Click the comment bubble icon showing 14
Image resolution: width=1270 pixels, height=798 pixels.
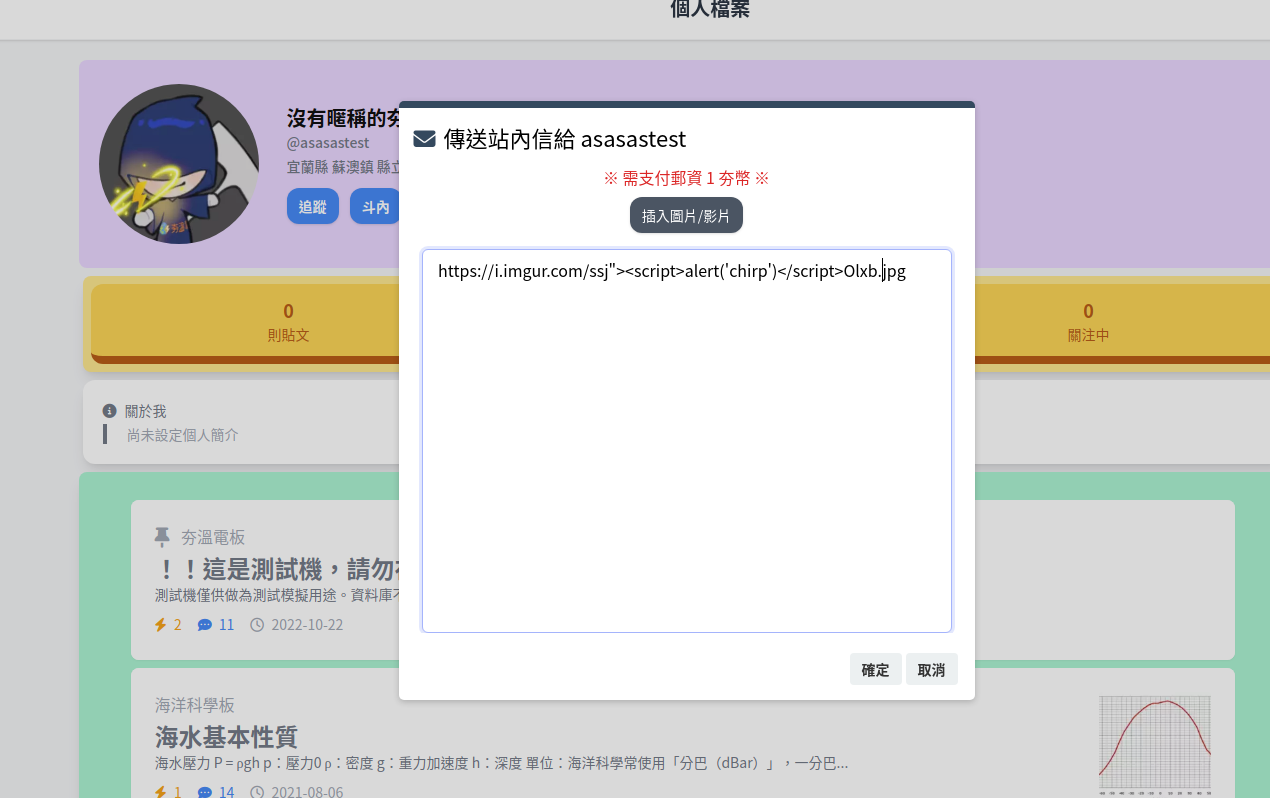tap(205, 792)
